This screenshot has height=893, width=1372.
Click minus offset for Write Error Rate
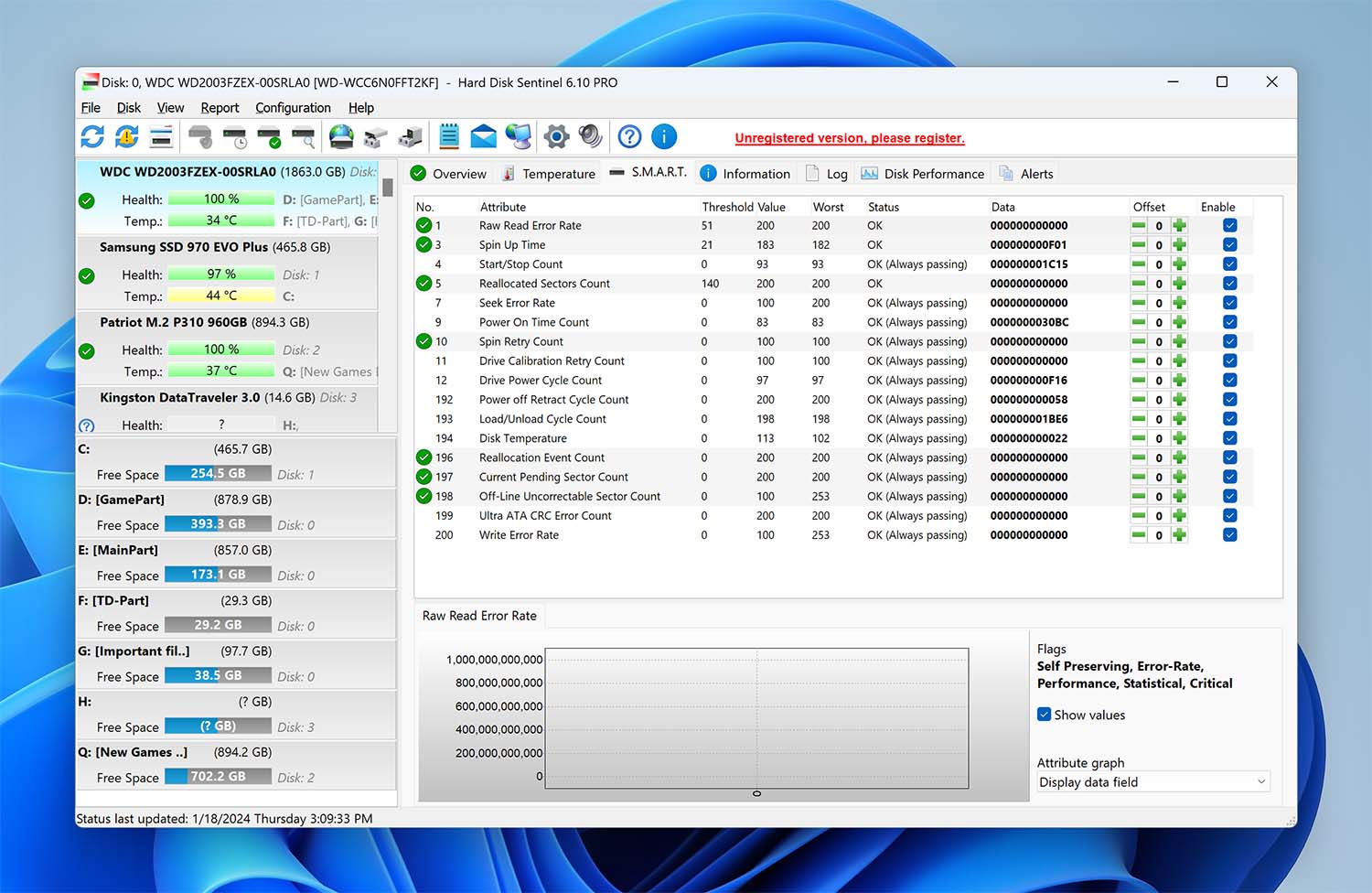tap(1139, 535)
